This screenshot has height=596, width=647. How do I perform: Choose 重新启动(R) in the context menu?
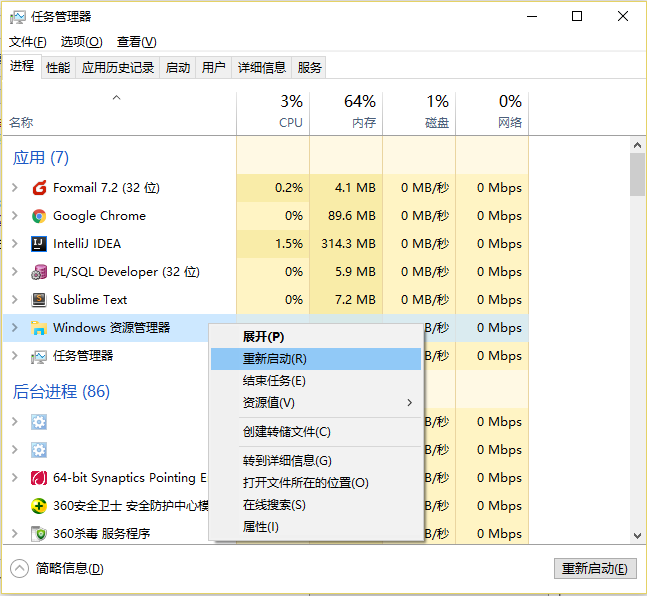pos(316,359)
